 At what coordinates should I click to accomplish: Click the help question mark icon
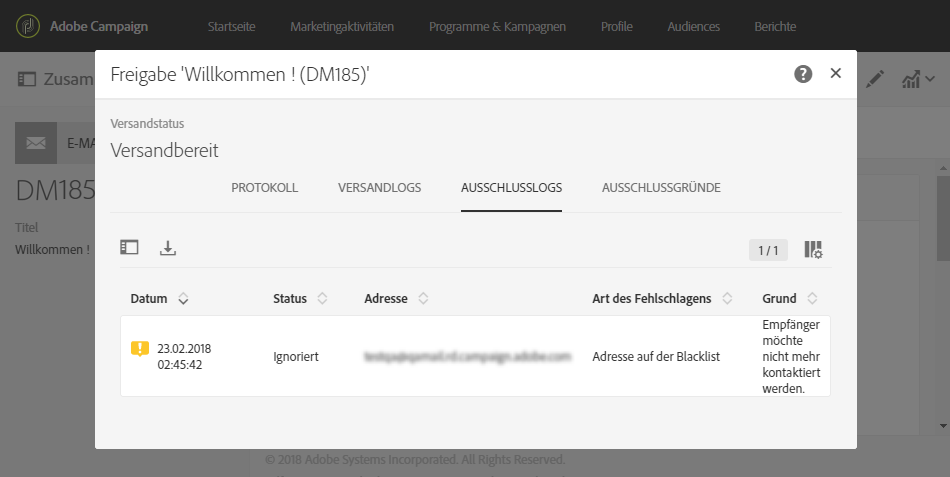[x=803, y=74]
